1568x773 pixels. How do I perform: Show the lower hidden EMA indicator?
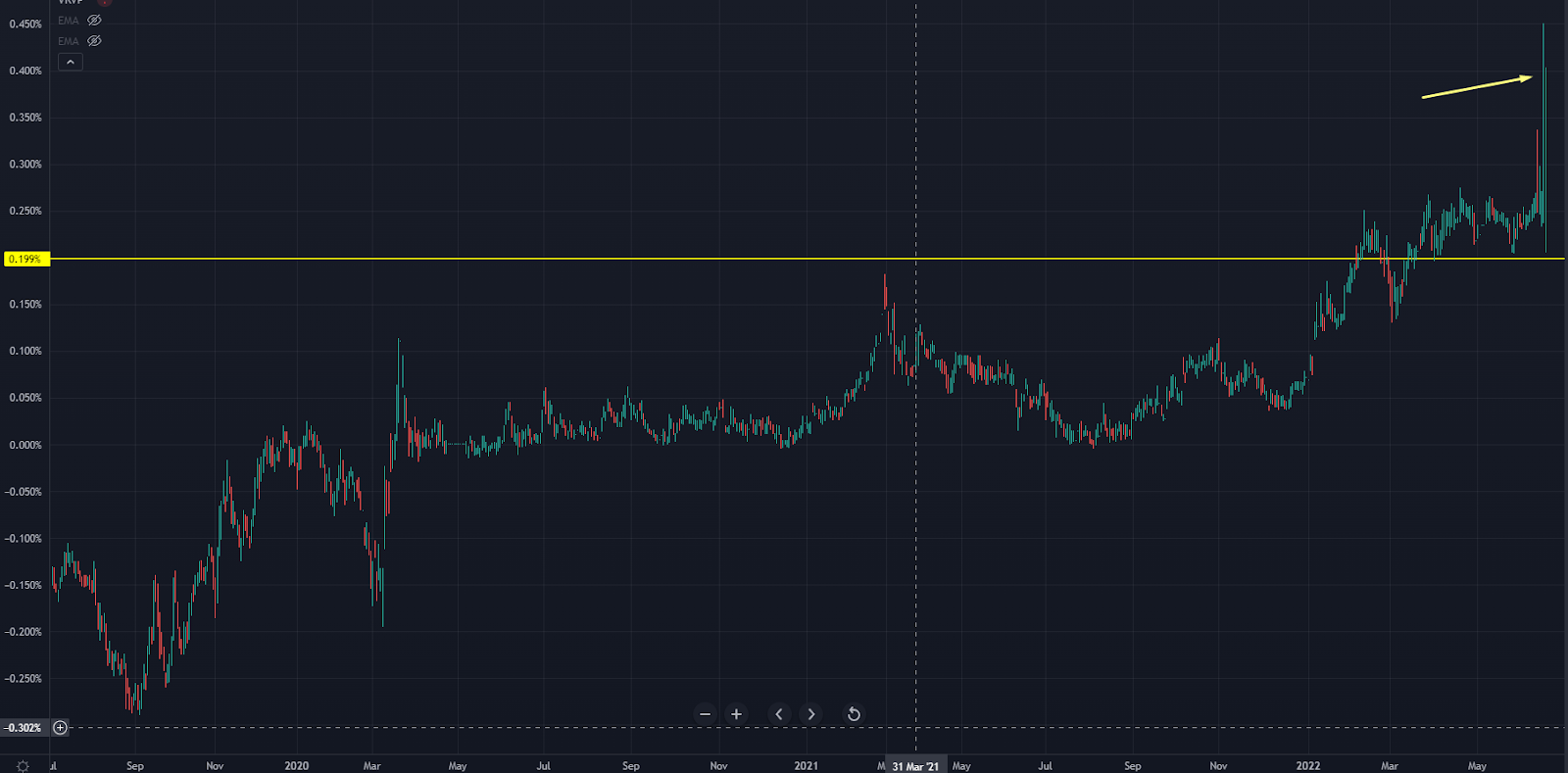click(x=94, y=41)
